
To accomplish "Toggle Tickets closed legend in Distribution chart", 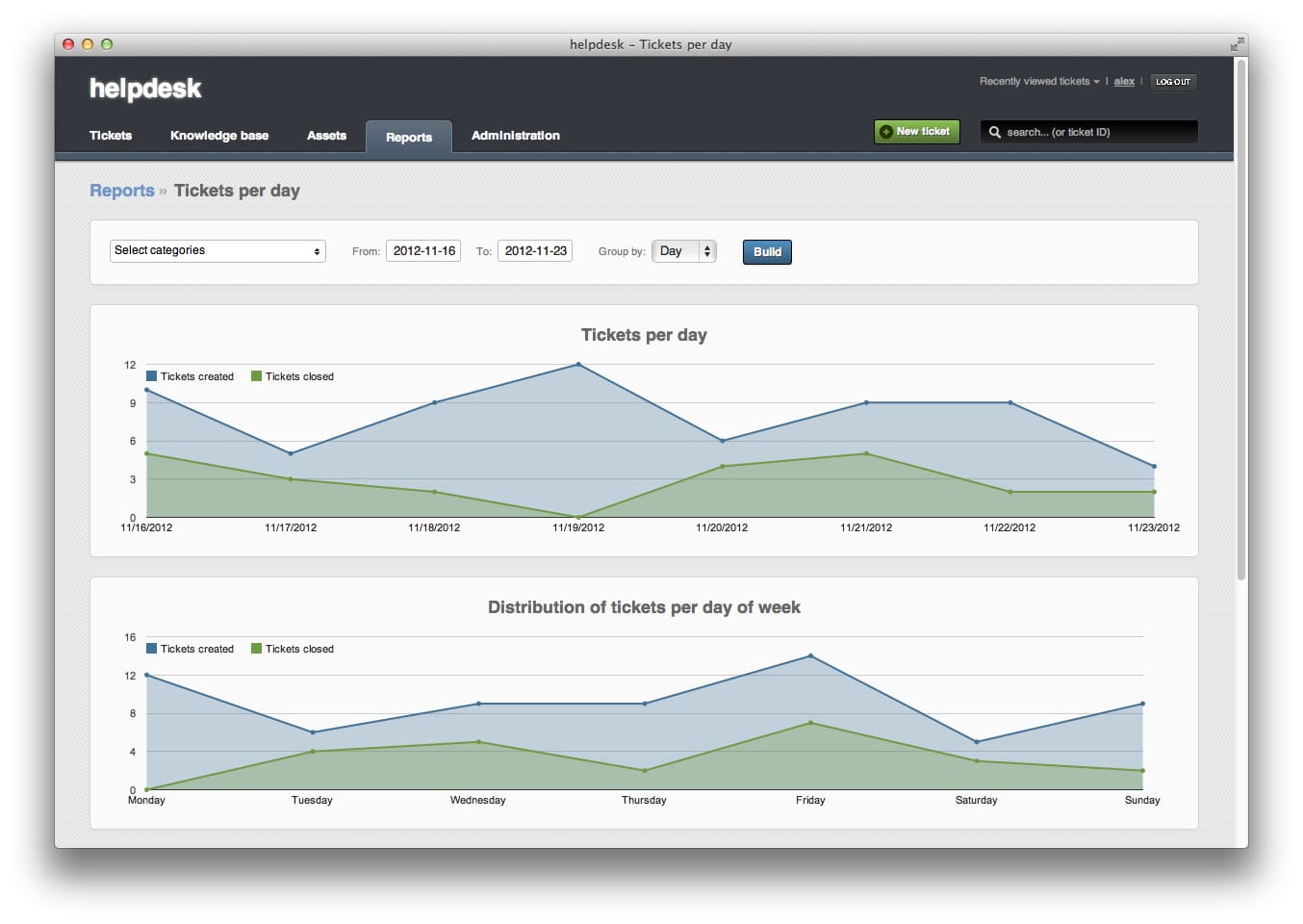I will coord(293,649).
